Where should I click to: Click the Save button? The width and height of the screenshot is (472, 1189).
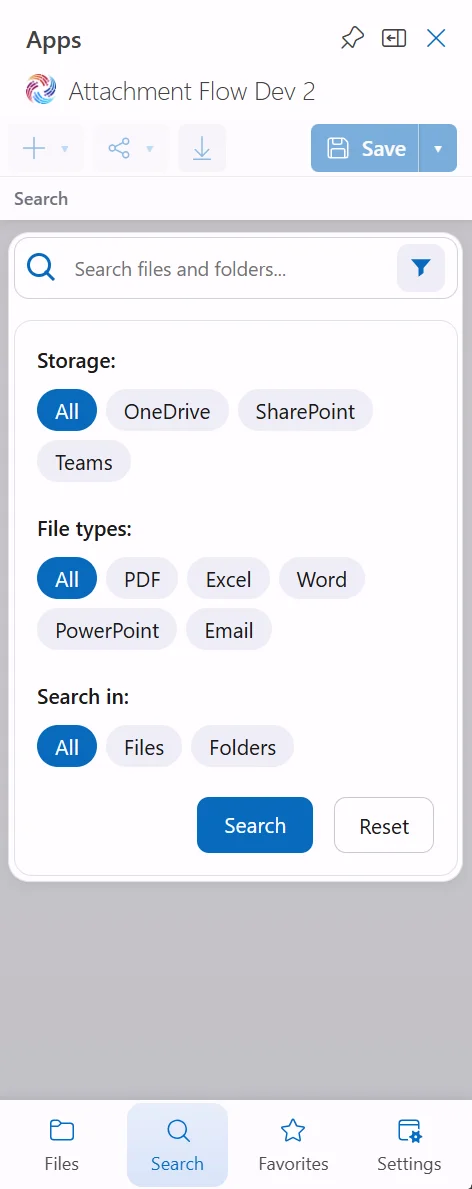[x=364, y=148]
